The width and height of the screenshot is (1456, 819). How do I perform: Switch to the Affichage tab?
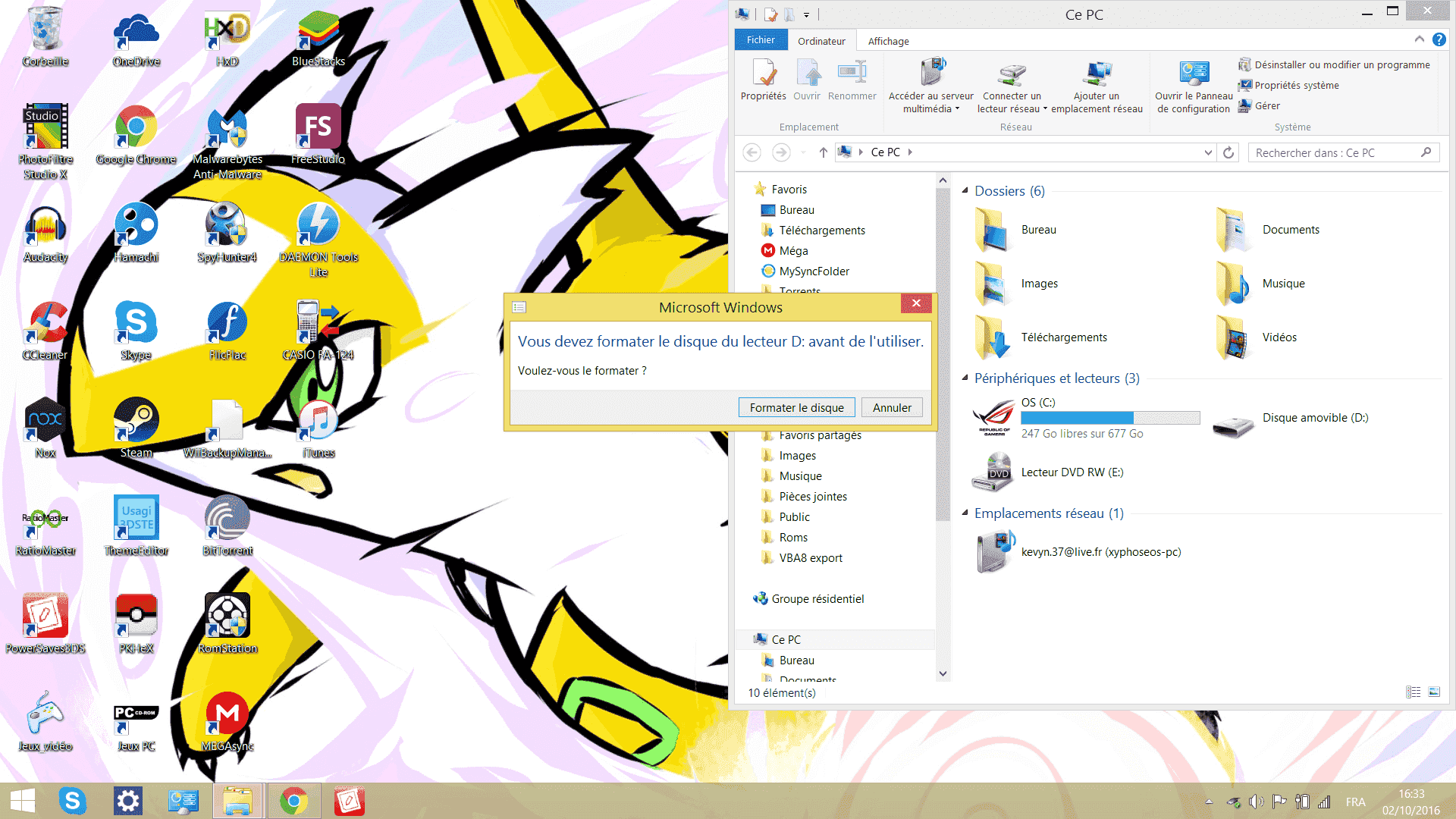pos(888,41)
